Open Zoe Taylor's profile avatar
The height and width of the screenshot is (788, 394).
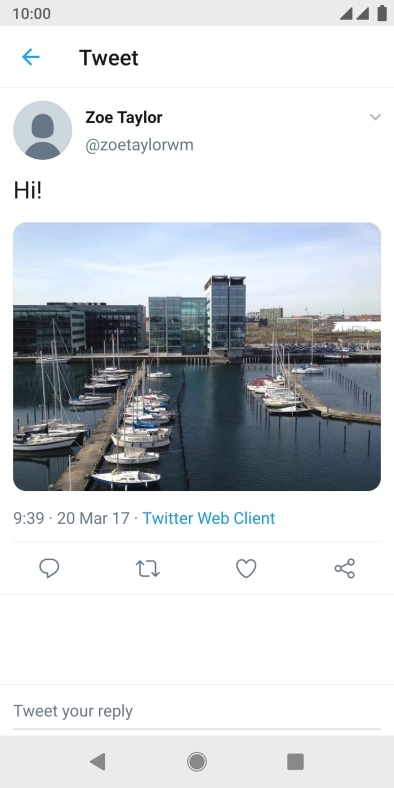point(43,130)
